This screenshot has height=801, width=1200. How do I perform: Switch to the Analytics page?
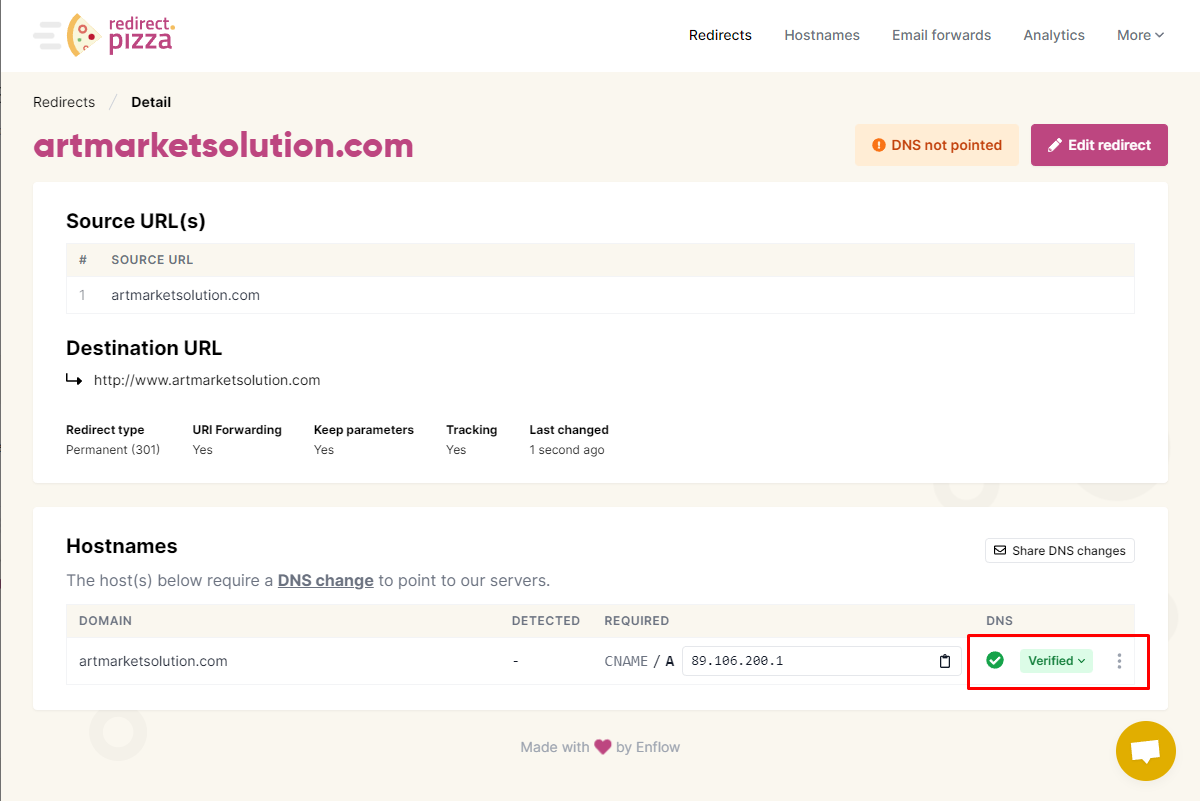point(1054,35)
